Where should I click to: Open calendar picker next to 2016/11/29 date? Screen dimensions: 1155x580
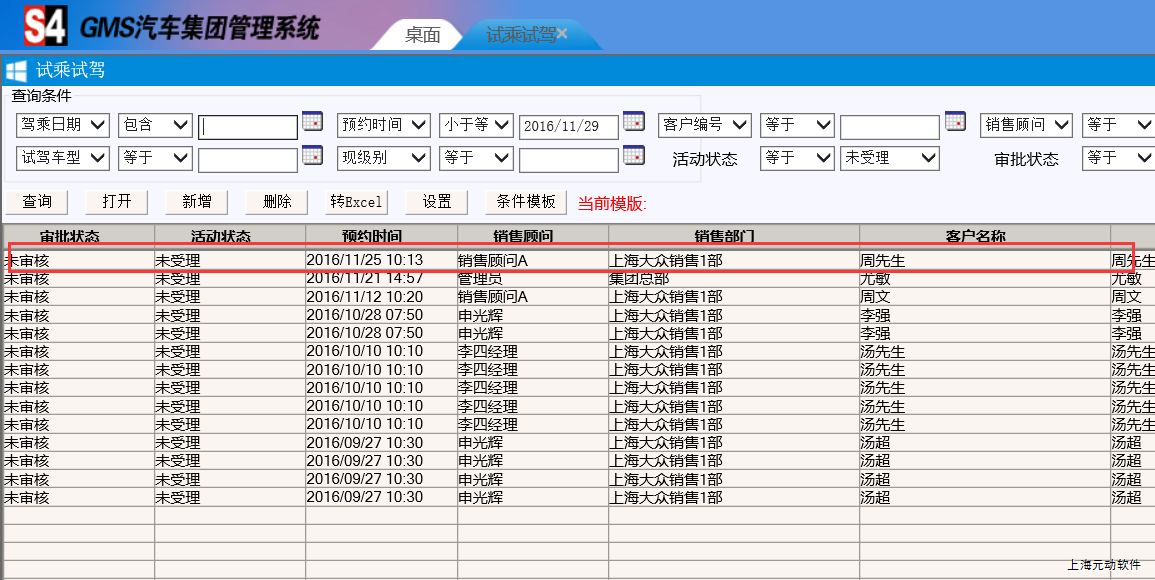tap(633, 122)
